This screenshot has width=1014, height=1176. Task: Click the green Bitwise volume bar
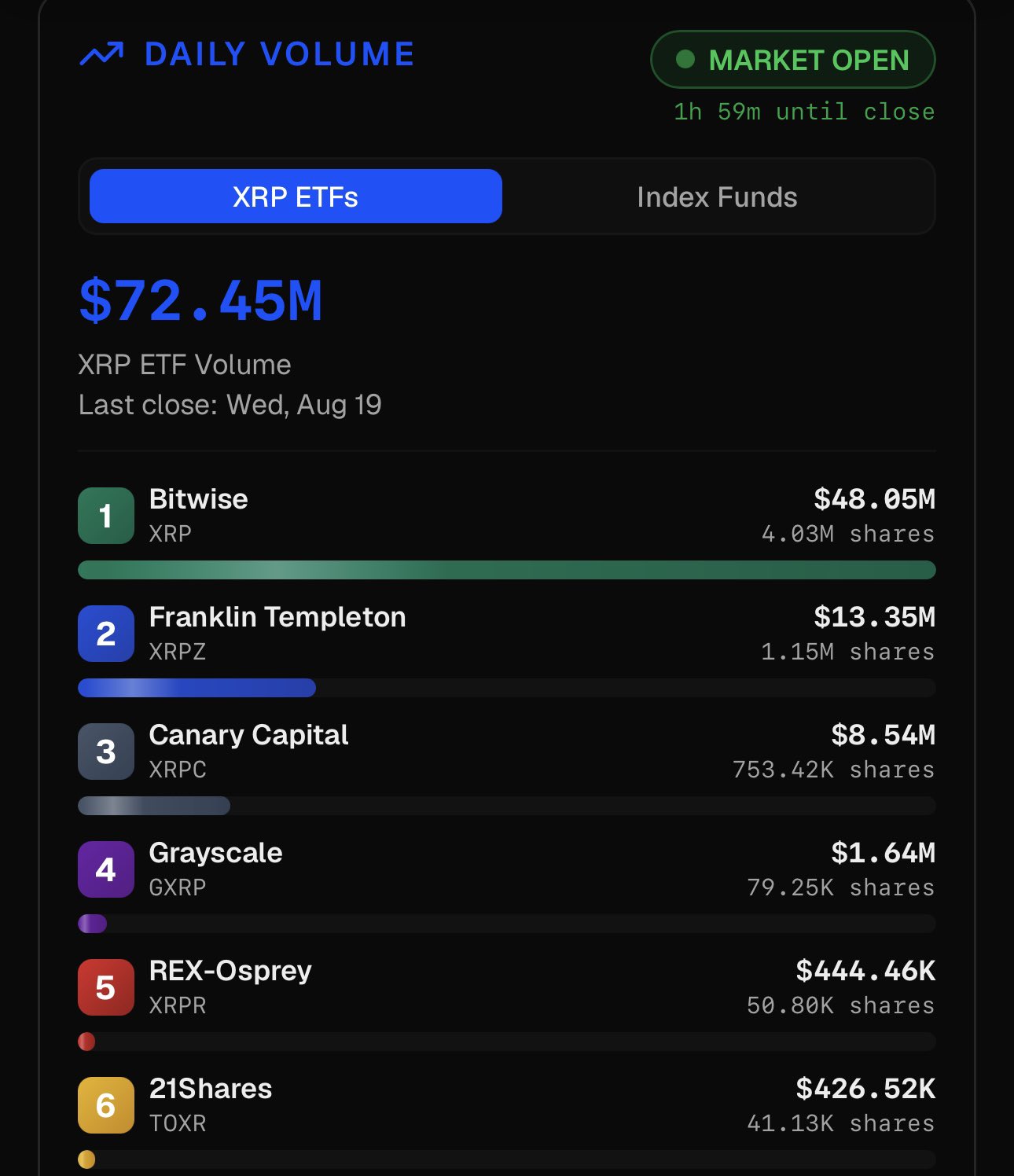tap(507, 570)
